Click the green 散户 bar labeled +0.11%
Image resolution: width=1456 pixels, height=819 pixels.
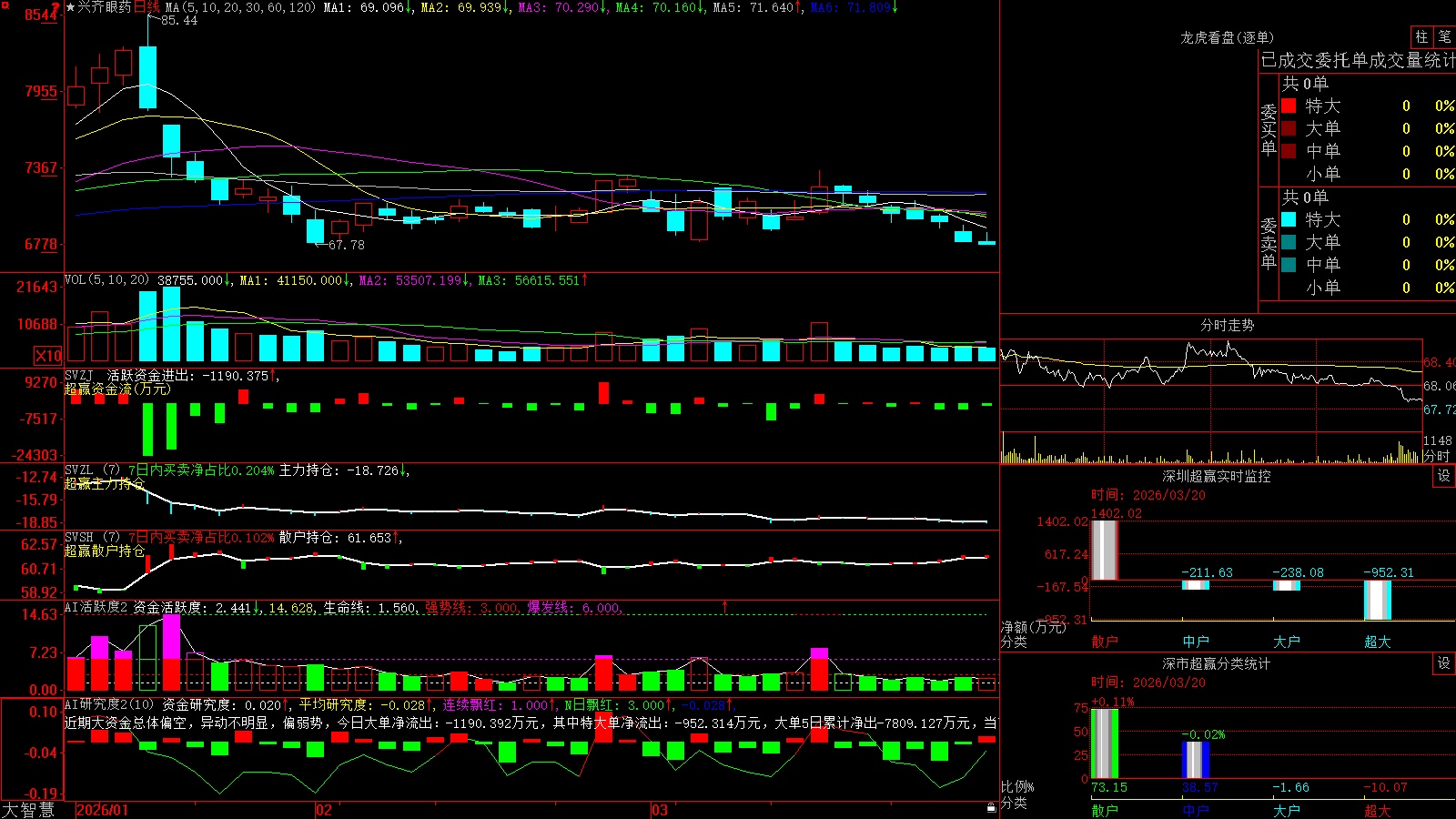1105,743
